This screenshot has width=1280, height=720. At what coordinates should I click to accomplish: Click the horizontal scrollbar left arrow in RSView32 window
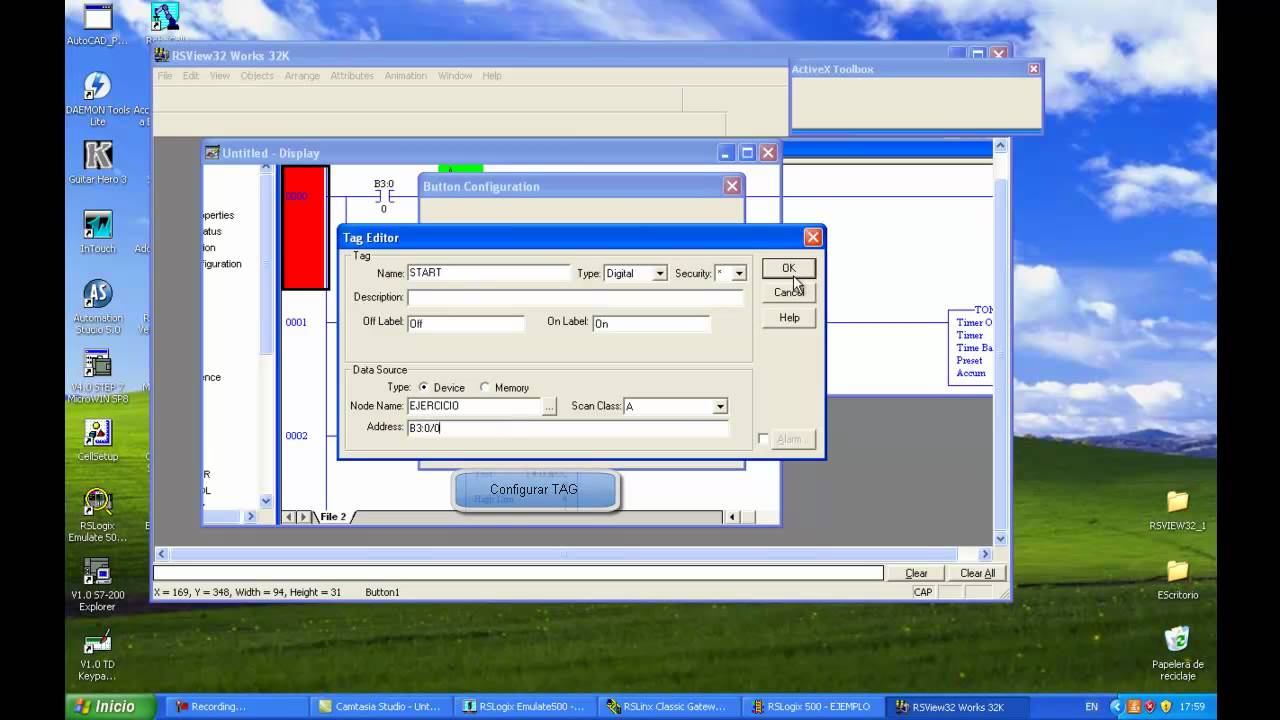click(161, 554)
